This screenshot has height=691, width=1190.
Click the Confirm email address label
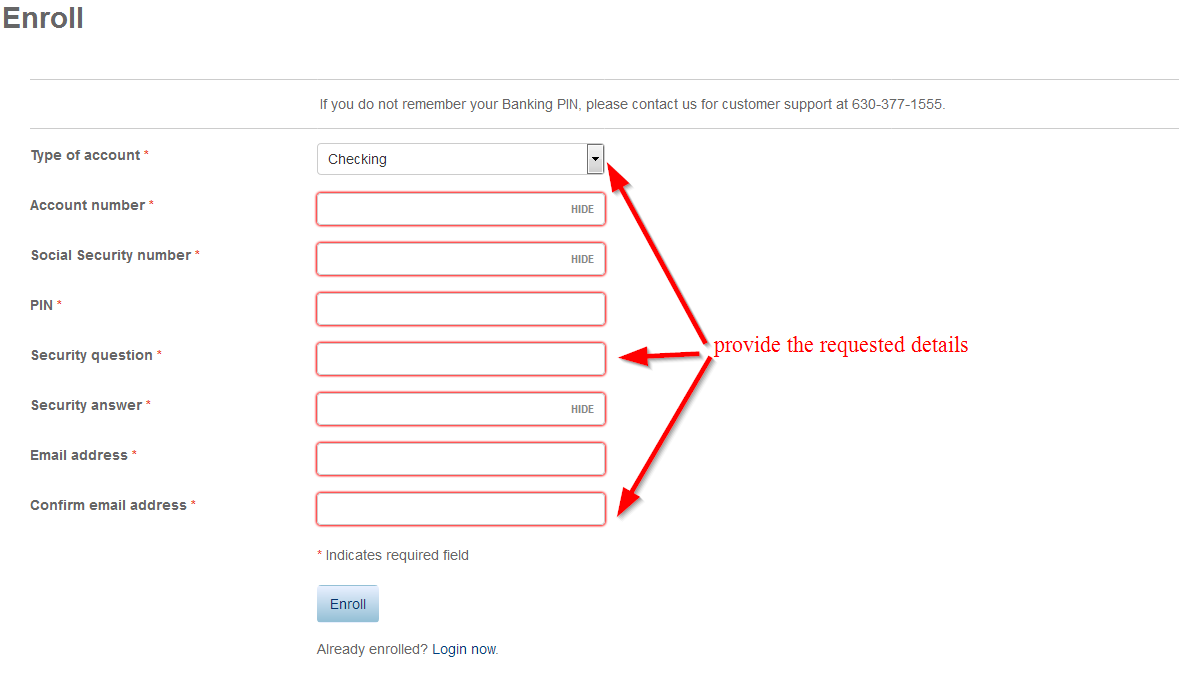[109, 505]
